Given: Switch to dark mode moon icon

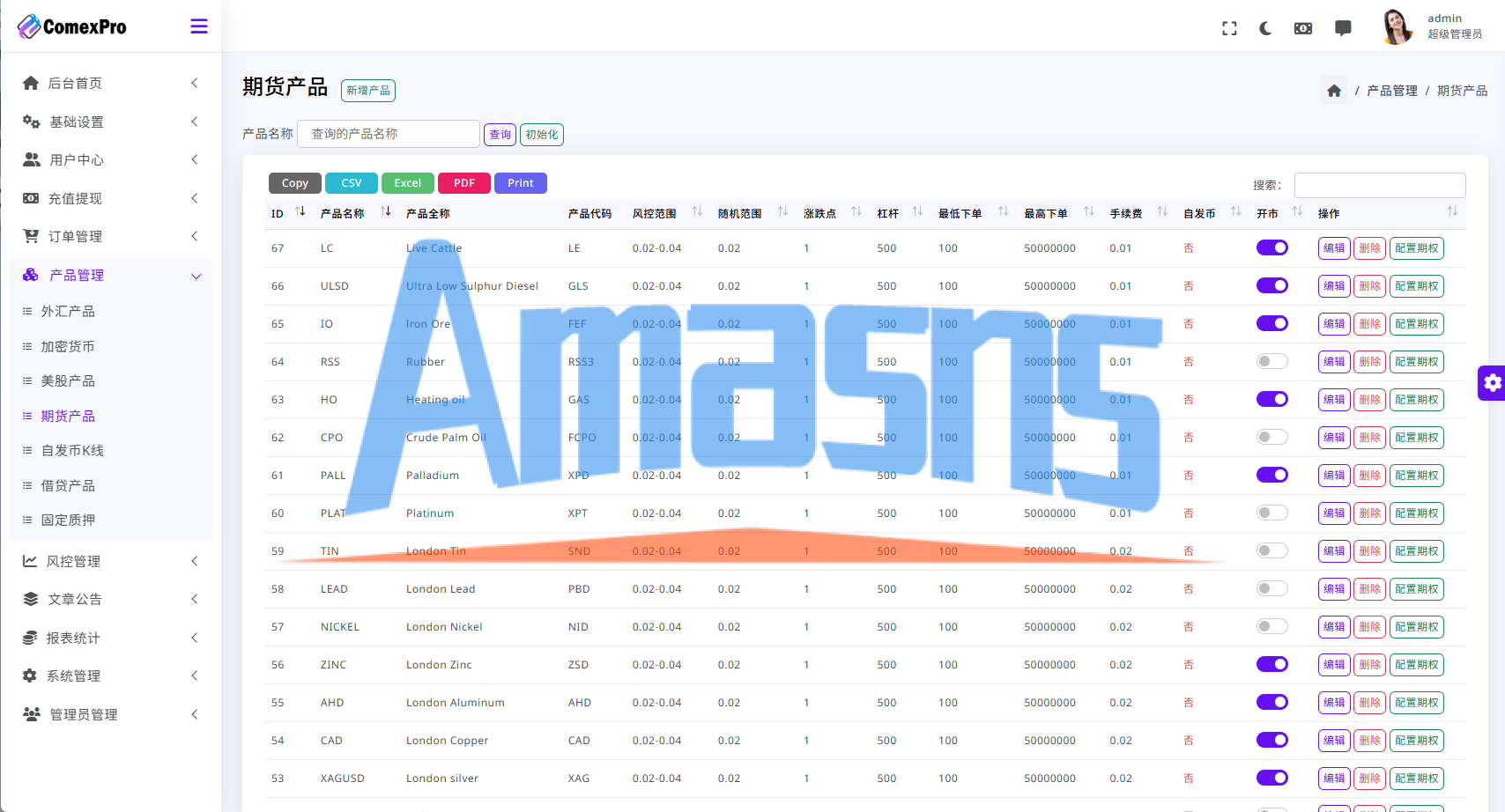Looking at the screenshot, I should (x=1265, y=28).
